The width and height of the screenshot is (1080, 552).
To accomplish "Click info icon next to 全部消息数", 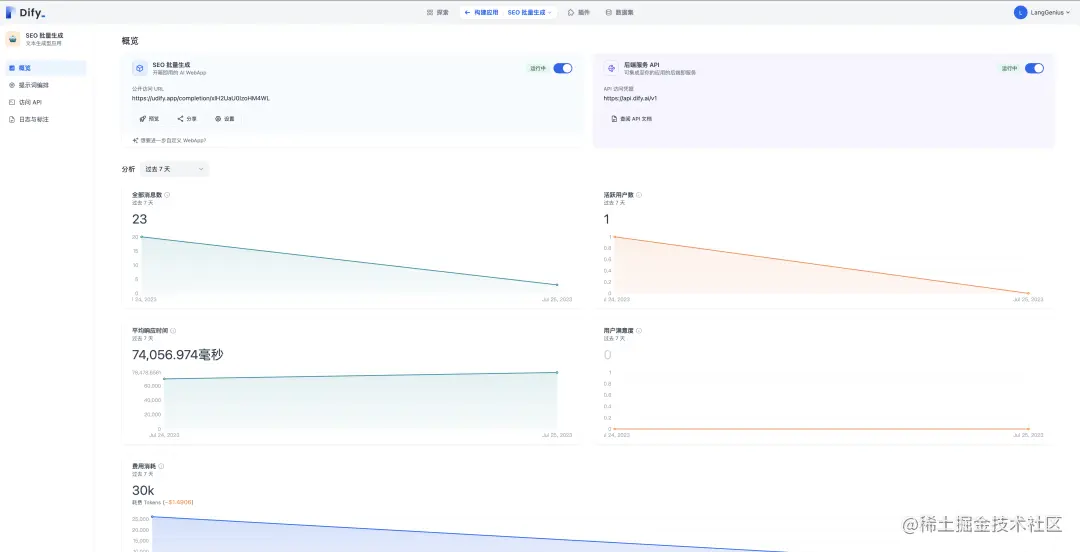I will pos(167,195).
